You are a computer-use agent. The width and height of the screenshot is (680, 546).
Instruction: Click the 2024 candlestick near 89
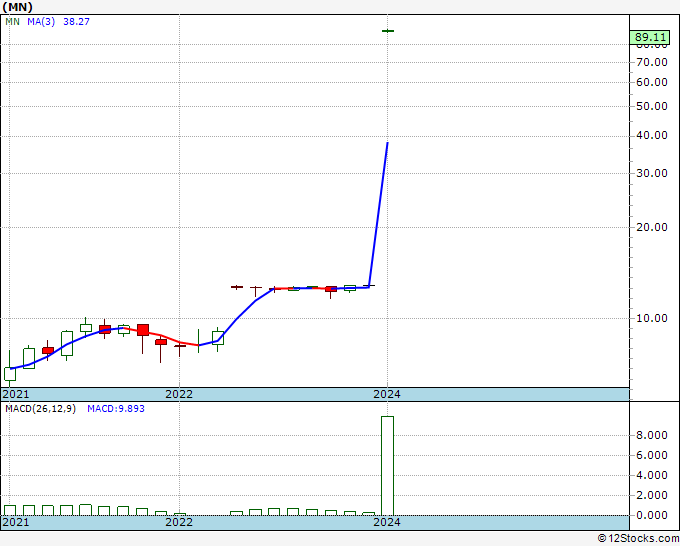pos(388,31)
